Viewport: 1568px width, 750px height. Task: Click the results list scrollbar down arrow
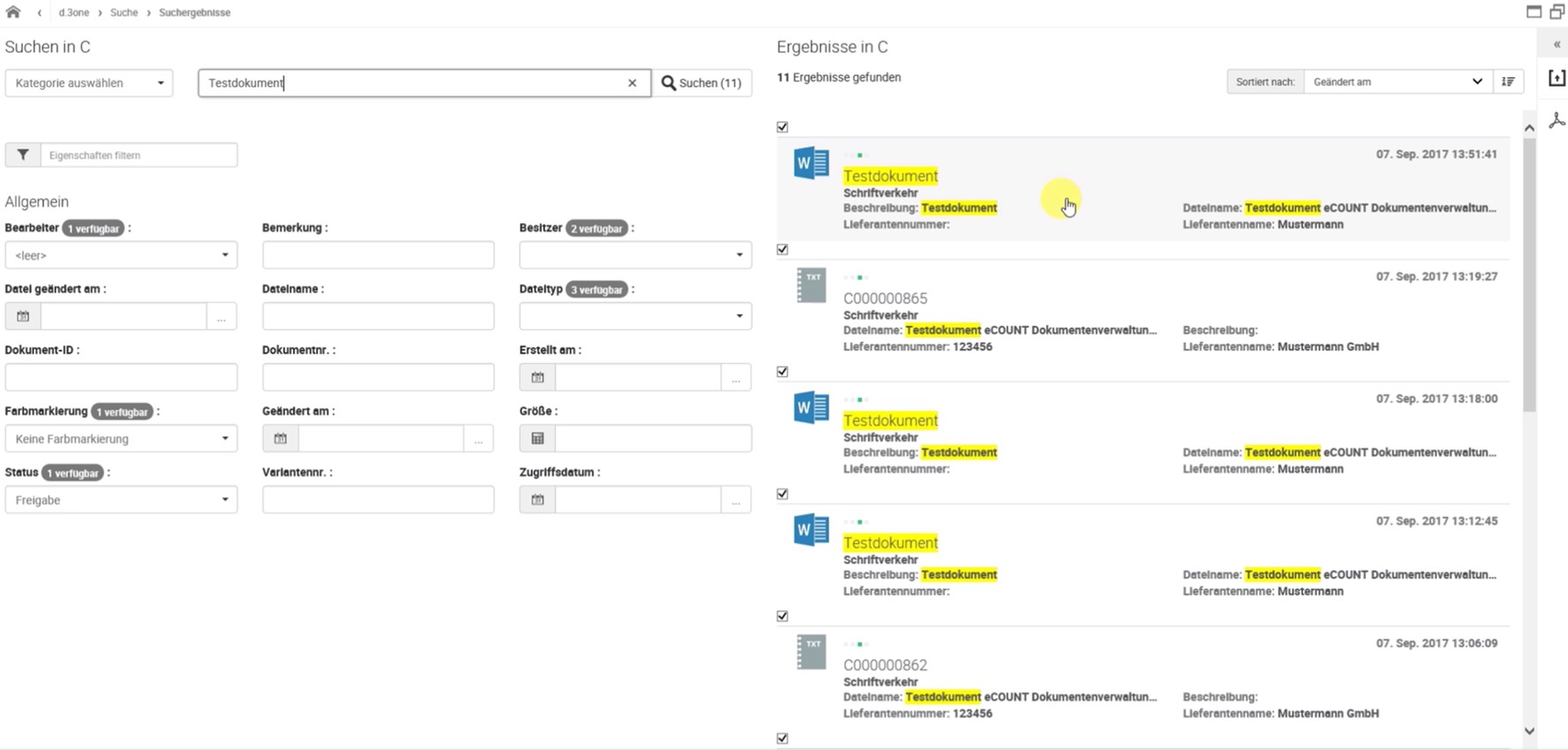(x=1529, y=731)
